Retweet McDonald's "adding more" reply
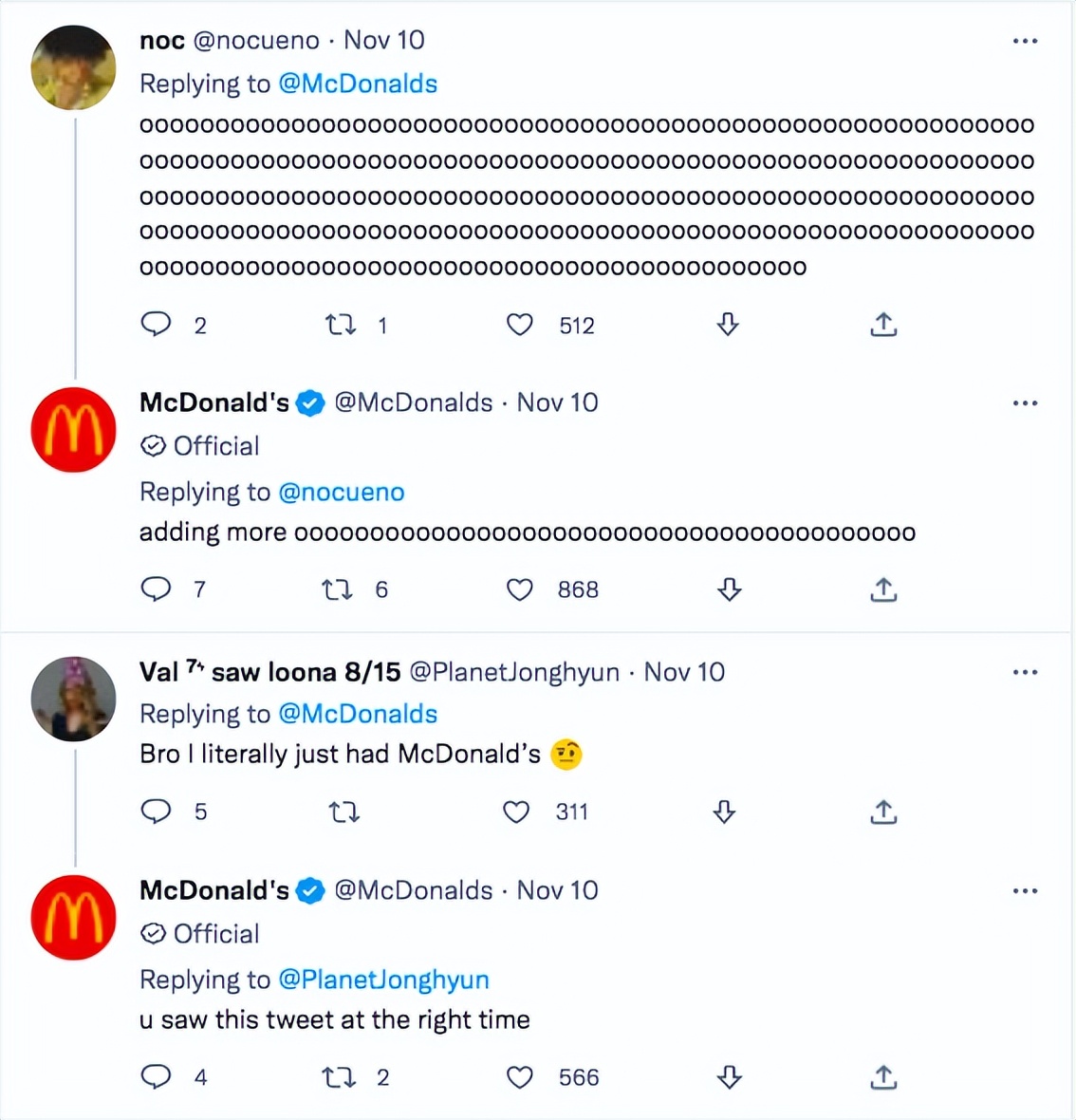Viewport: 1076px width, 1120px height. coord(337,589)
